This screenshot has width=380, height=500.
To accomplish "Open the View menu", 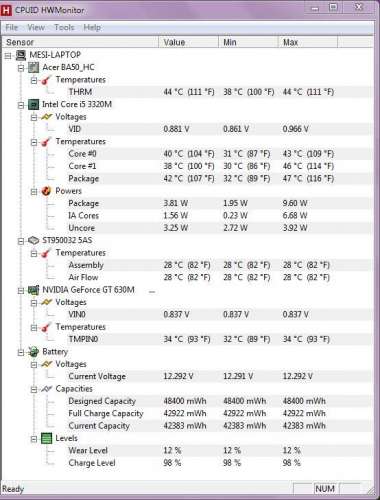I will (36, 27).
